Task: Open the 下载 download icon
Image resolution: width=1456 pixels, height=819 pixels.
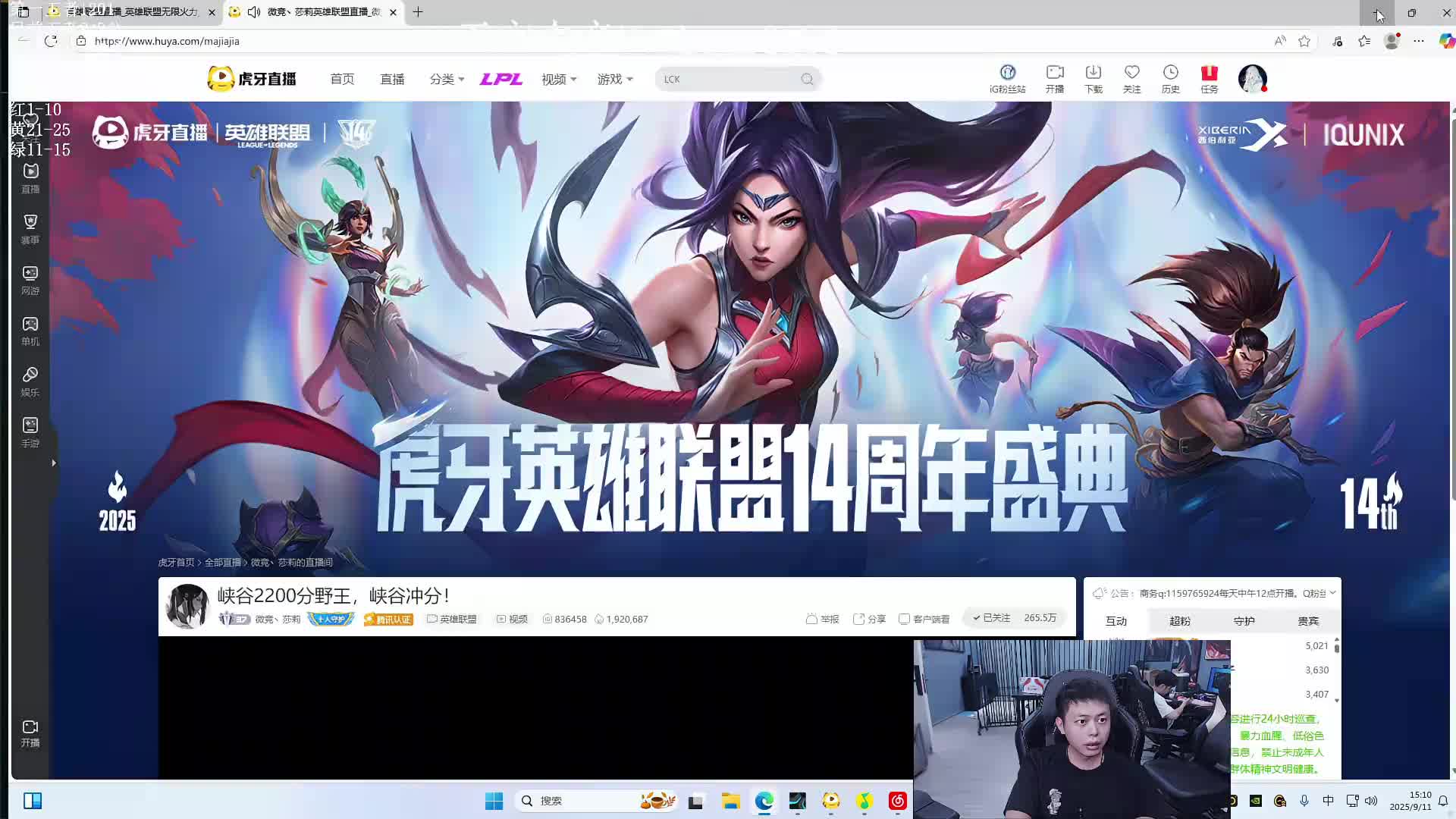Action: [x=1093, y=79]
